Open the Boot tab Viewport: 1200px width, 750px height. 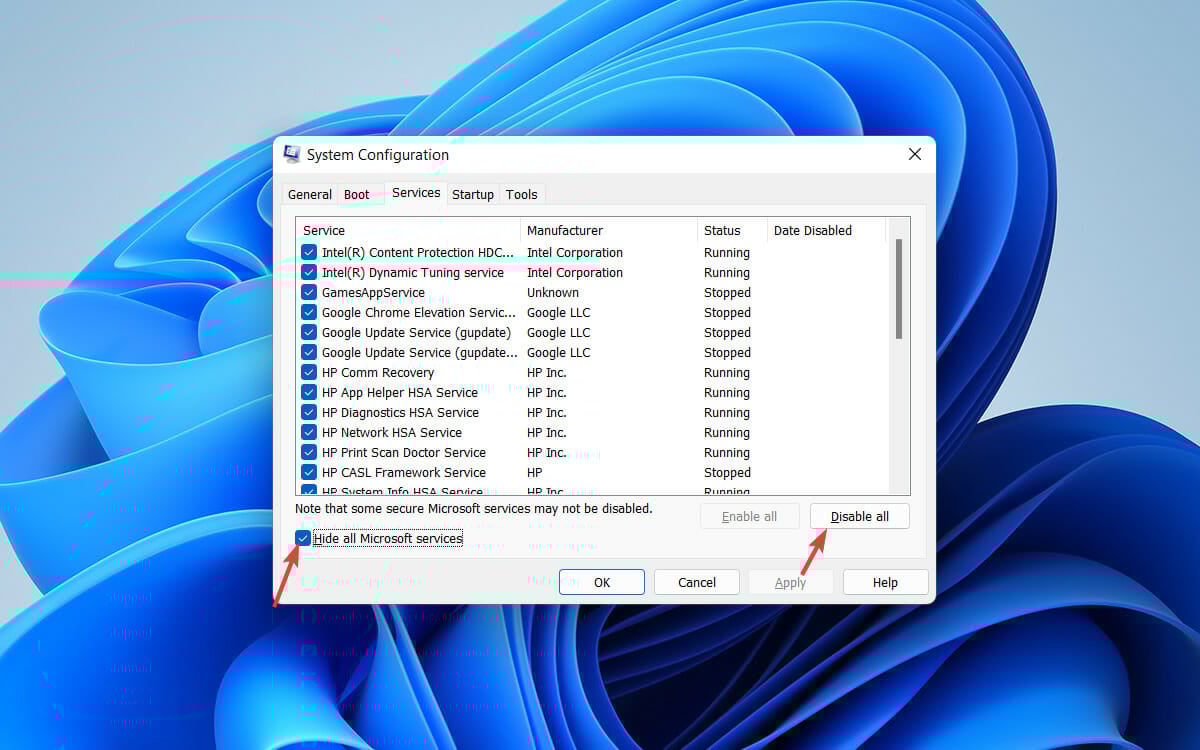(x=357, y=195)
